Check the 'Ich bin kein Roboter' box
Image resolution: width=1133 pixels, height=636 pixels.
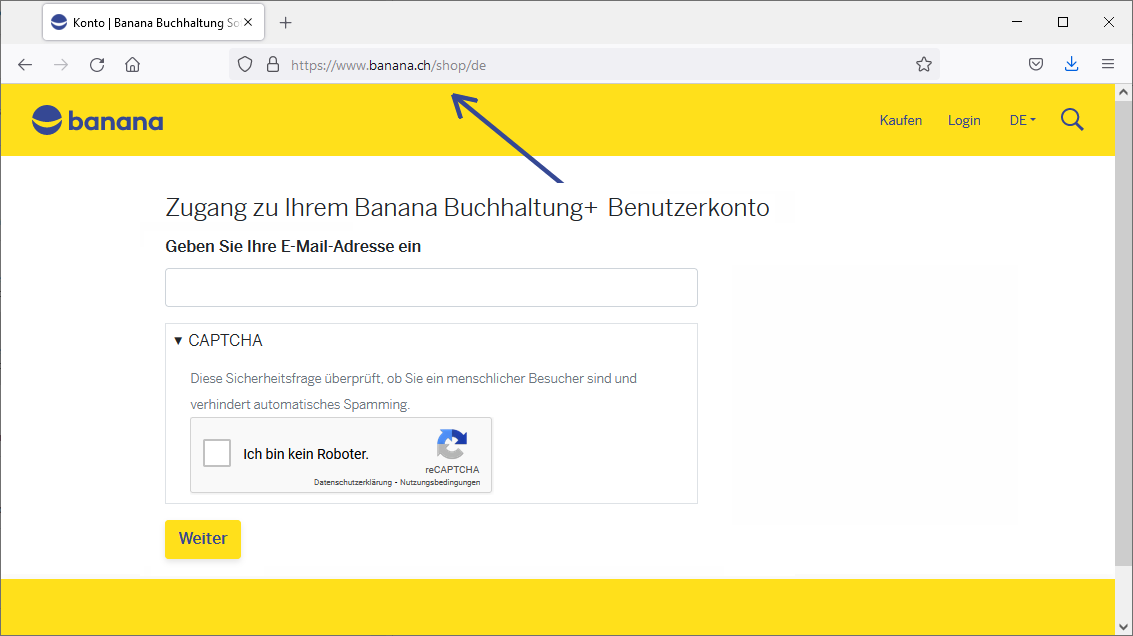click(x=217, y=454)
